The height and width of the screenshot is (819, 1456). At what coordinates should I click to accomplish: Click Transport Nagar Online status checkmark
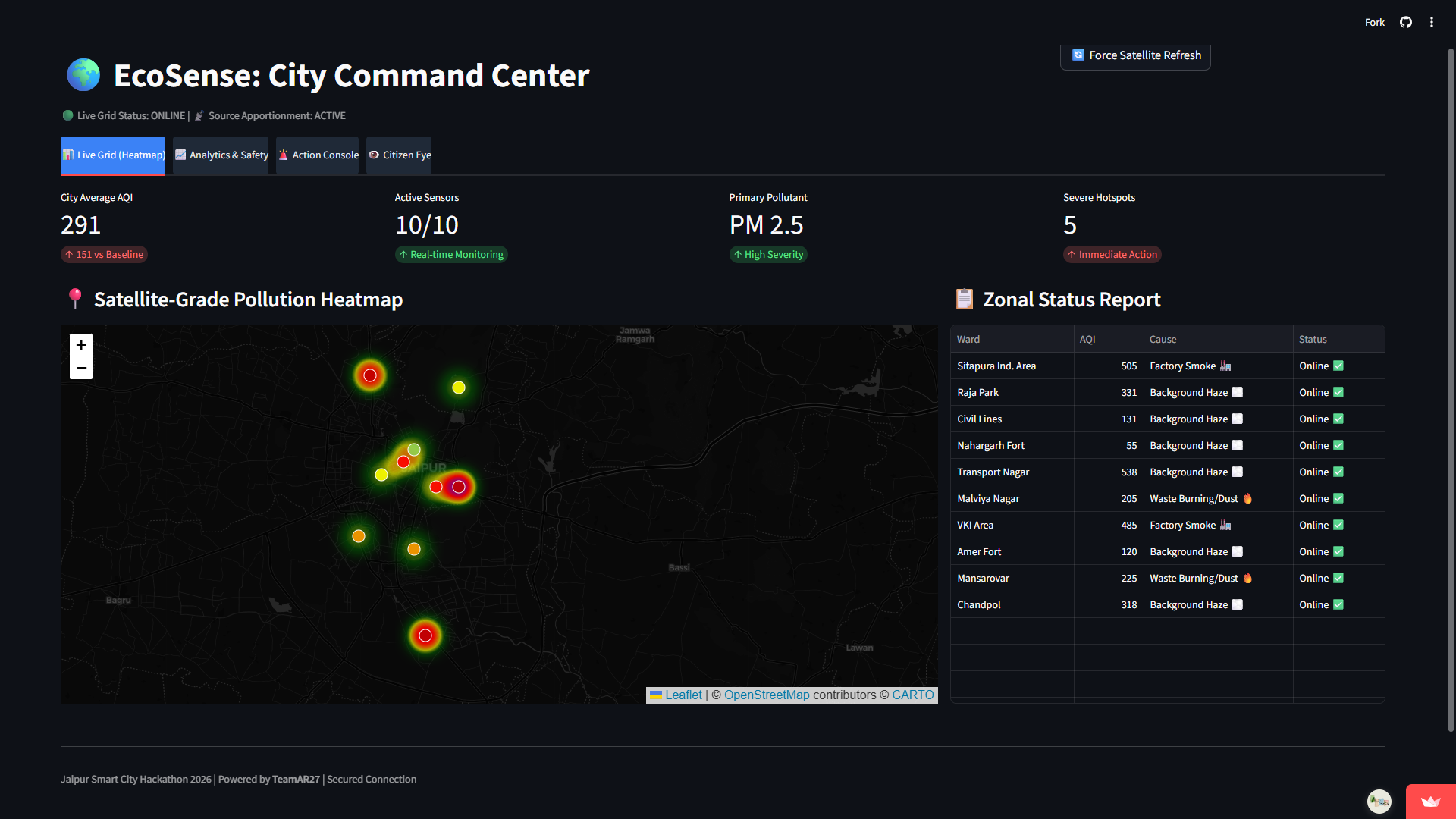pyautogui.click(x=1338, y=472)
